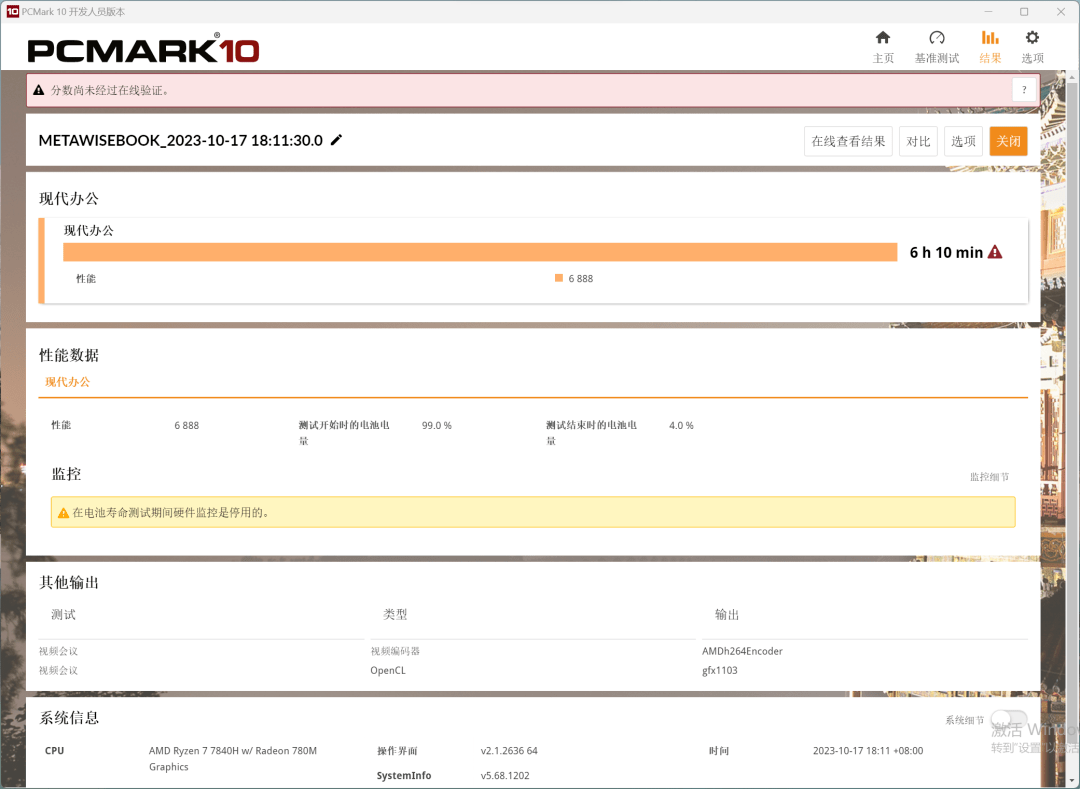Open options via the gear icon
This screenshot has height=789, width=1080.
tap(1032, 39)
